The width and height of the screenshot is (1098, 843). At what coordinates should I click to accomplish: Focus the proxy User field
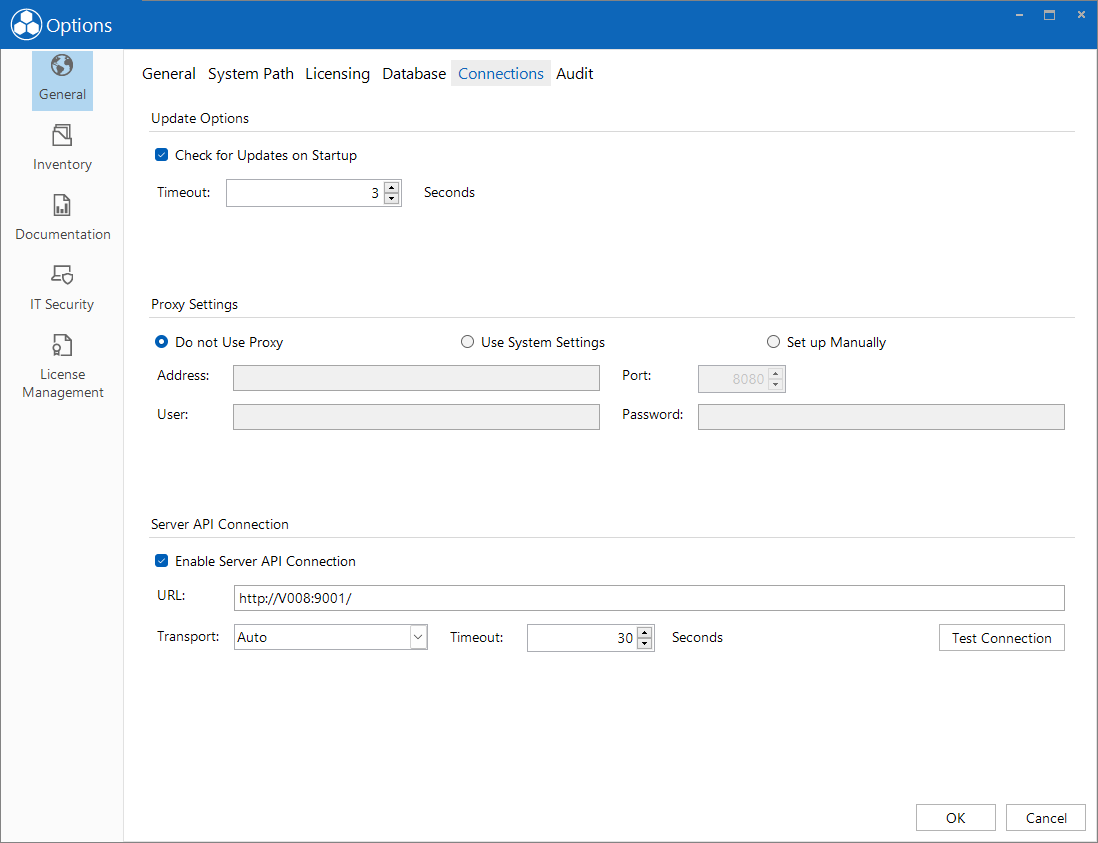pos(416,417)
